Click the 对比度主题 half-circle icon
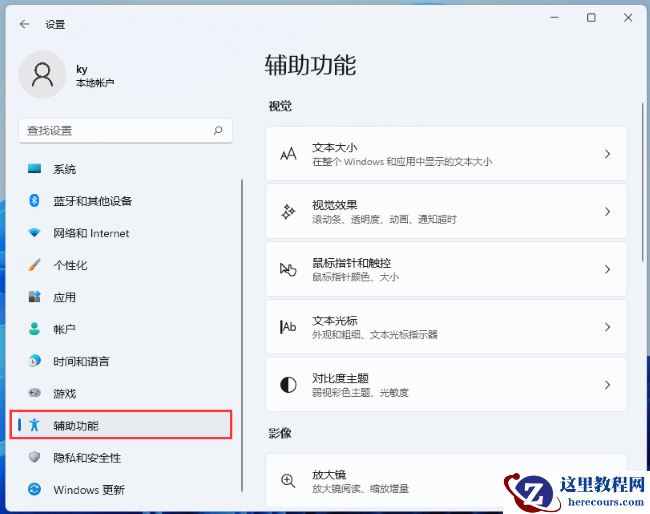This screenshot has width=650, height=514. tap(288, 385)
